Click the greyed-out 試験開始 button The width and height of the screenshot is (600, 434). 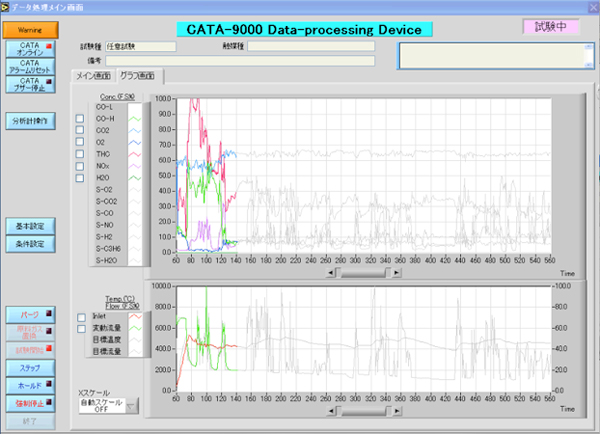click(x=31, y=350)
